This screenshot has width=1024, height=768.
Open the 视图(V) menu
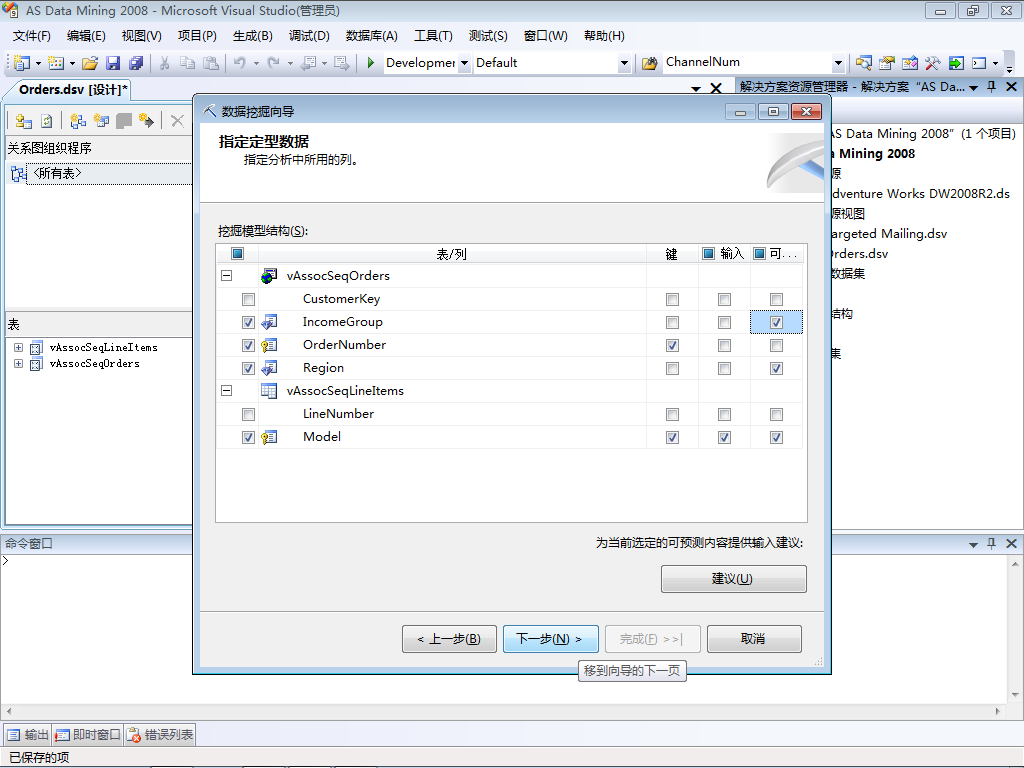click(141, 36)
